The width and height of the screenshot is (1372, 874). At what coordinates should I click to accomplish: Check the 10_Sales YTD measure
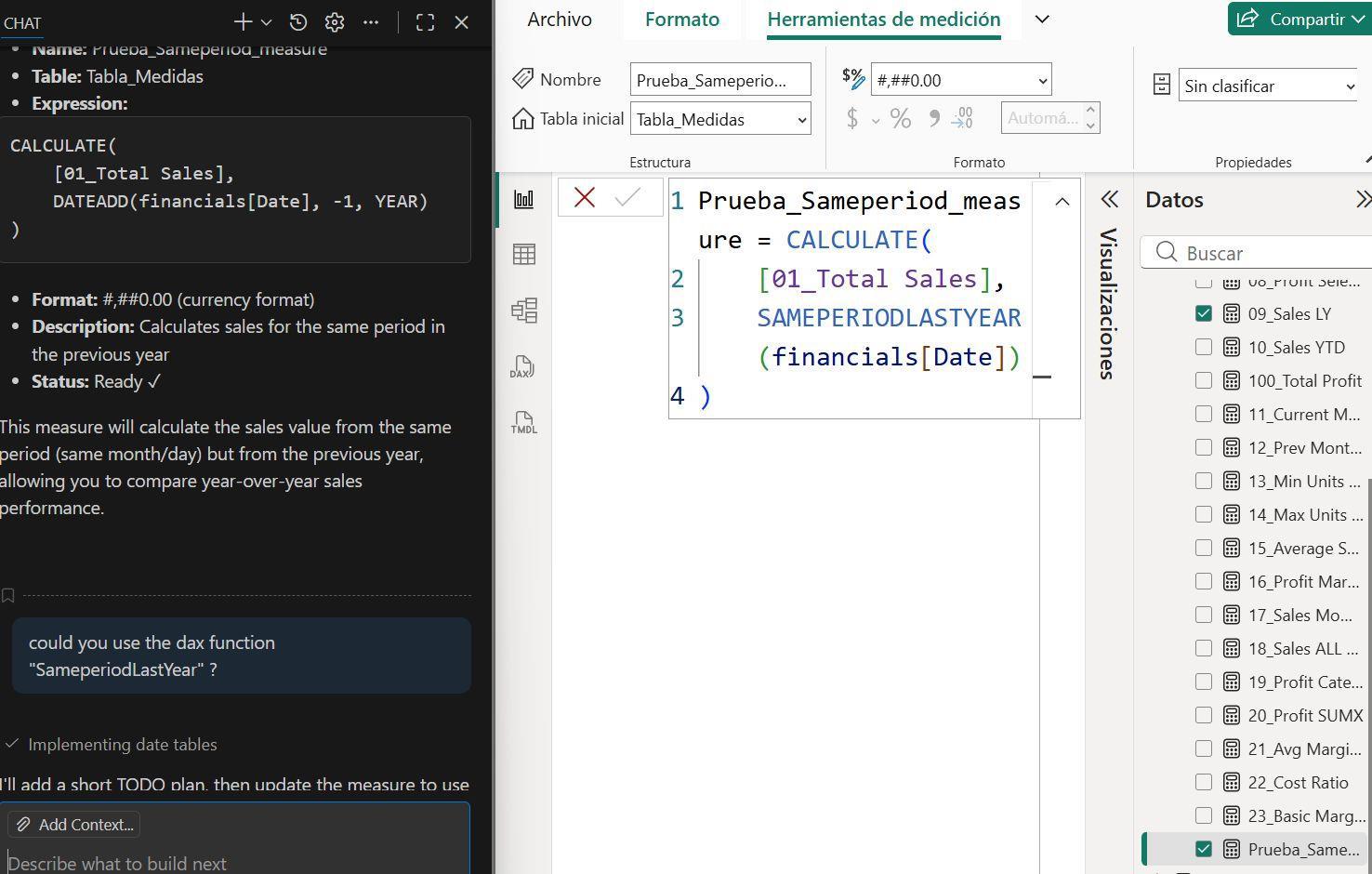pos(1204,347)
